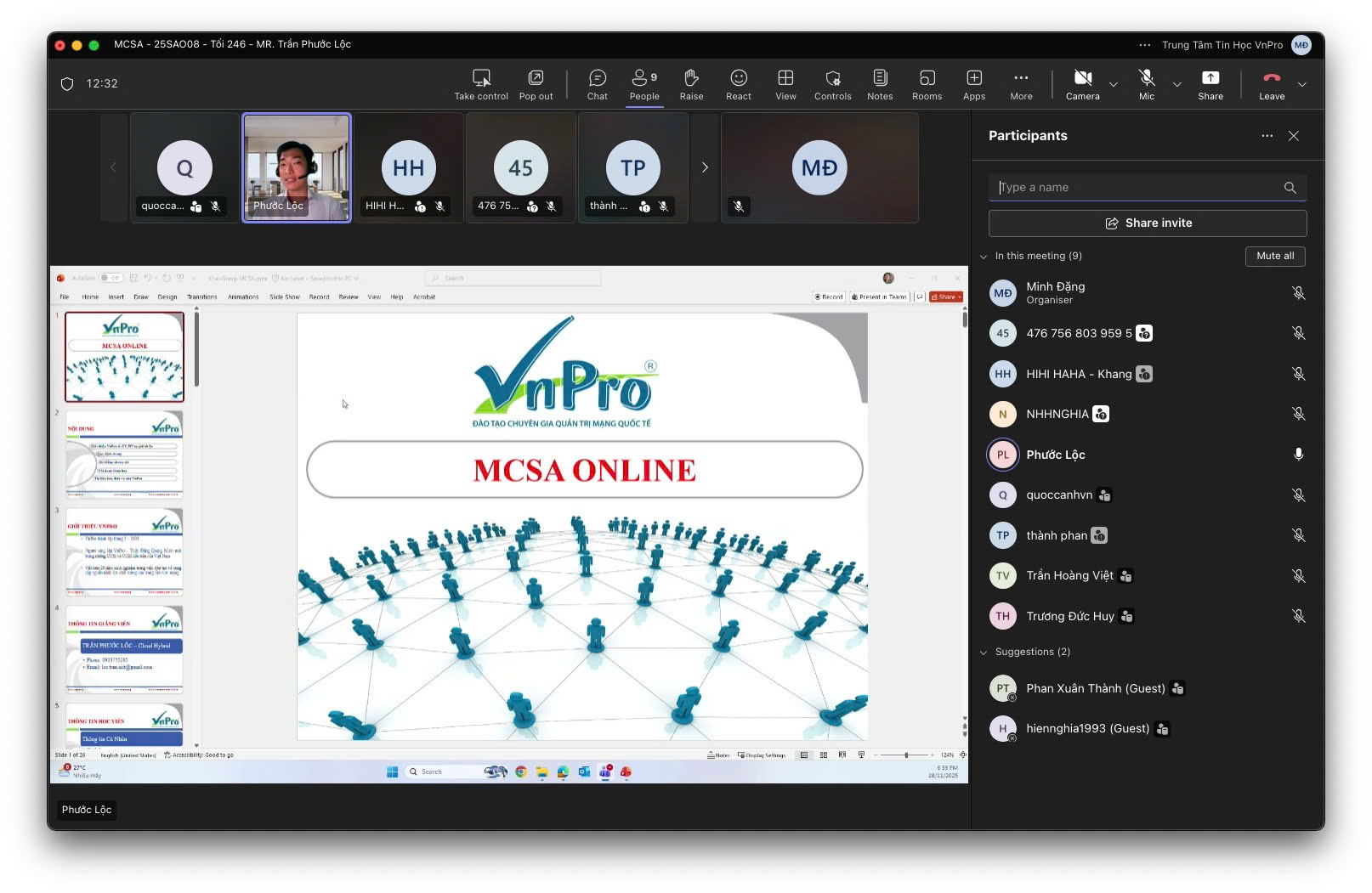Select slide 2 thumbnail NỘI DUNG
This screenshot has width=1372, height=893.
[124, 454]
